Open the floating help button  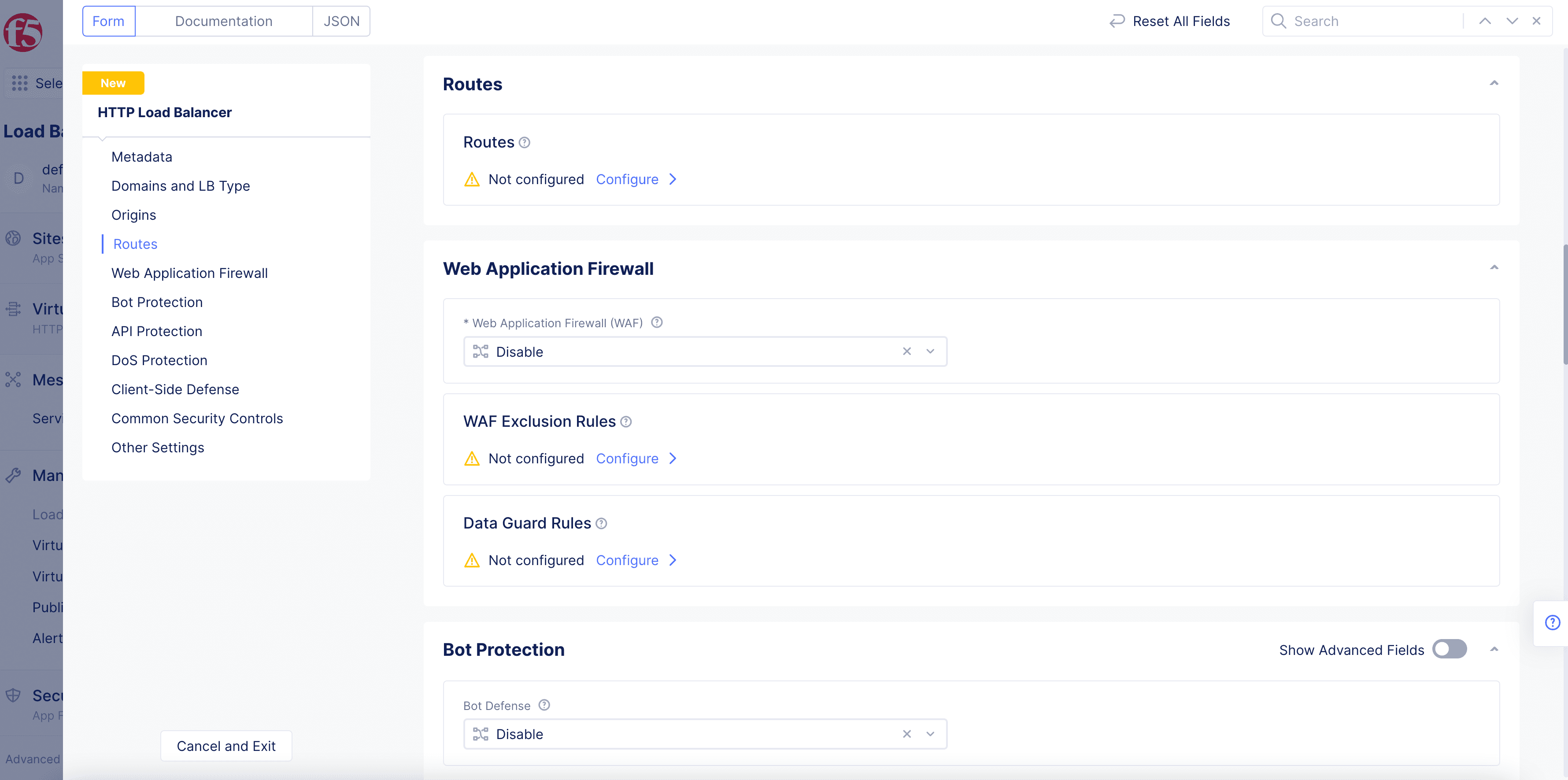point(1553,622)
